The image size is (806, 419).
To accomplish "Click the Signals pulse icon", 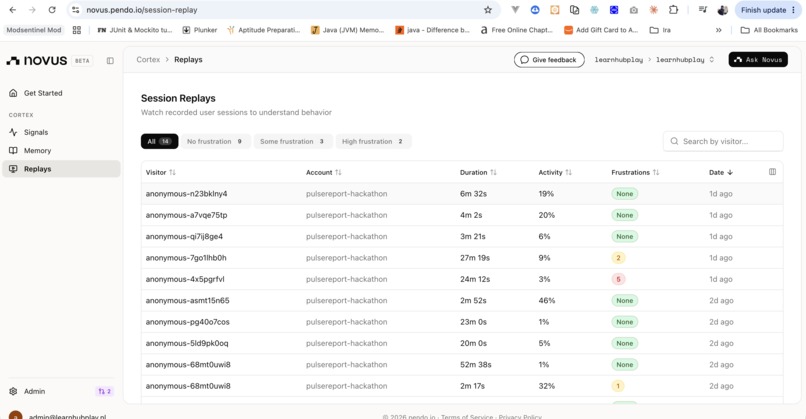I will pos(13,132).
